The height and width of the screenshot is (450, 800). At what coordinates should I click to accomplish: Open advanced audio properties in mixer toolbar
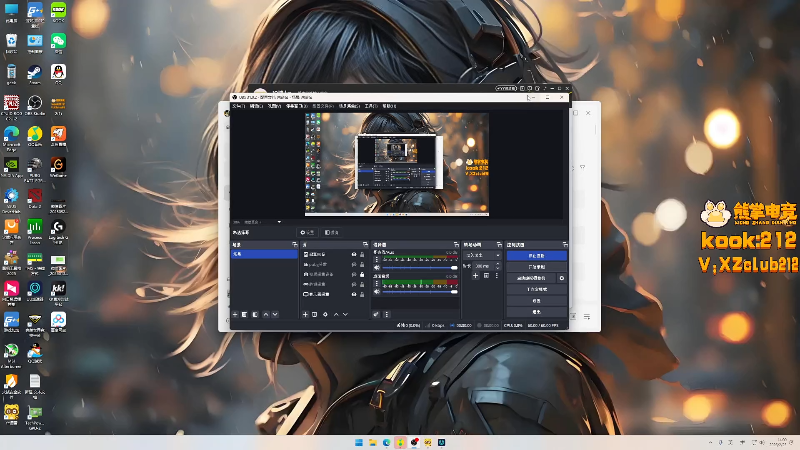click(376, 314)
